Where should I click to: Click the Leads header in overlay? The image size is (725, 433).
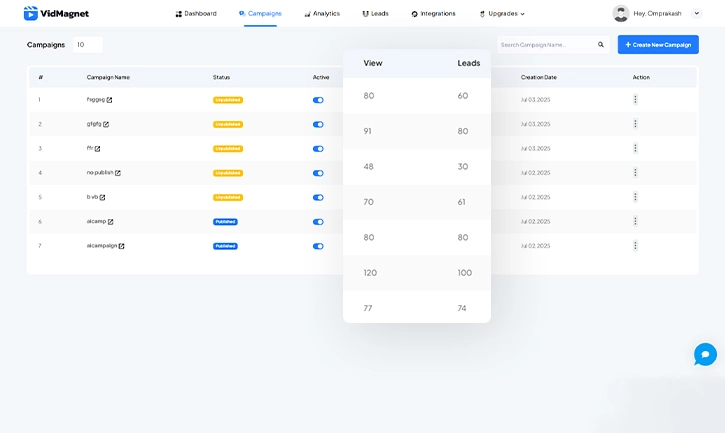[x=469, y=63]
